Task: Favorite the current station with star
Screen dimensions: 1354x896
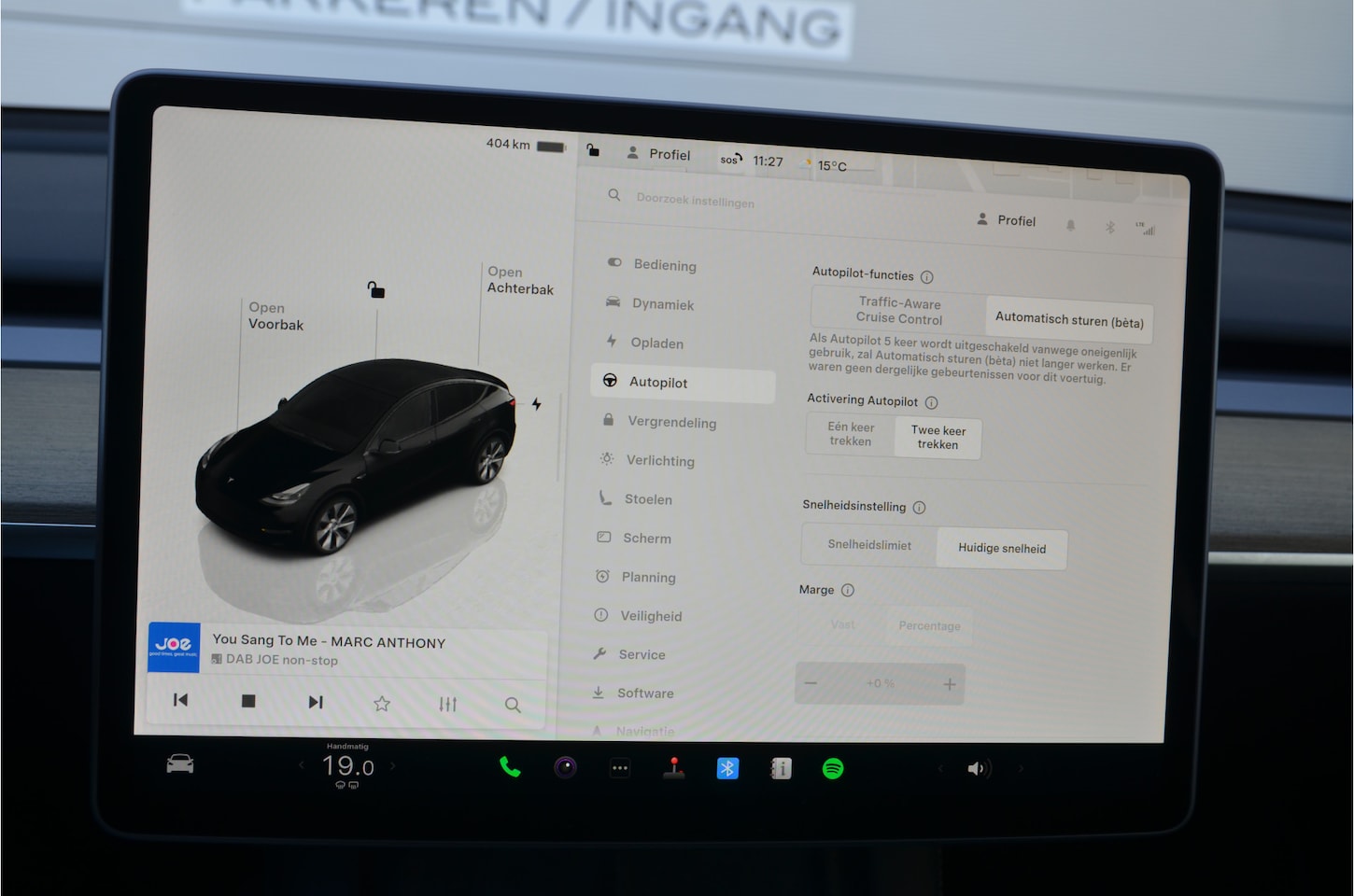Action: tap(382, 704)
